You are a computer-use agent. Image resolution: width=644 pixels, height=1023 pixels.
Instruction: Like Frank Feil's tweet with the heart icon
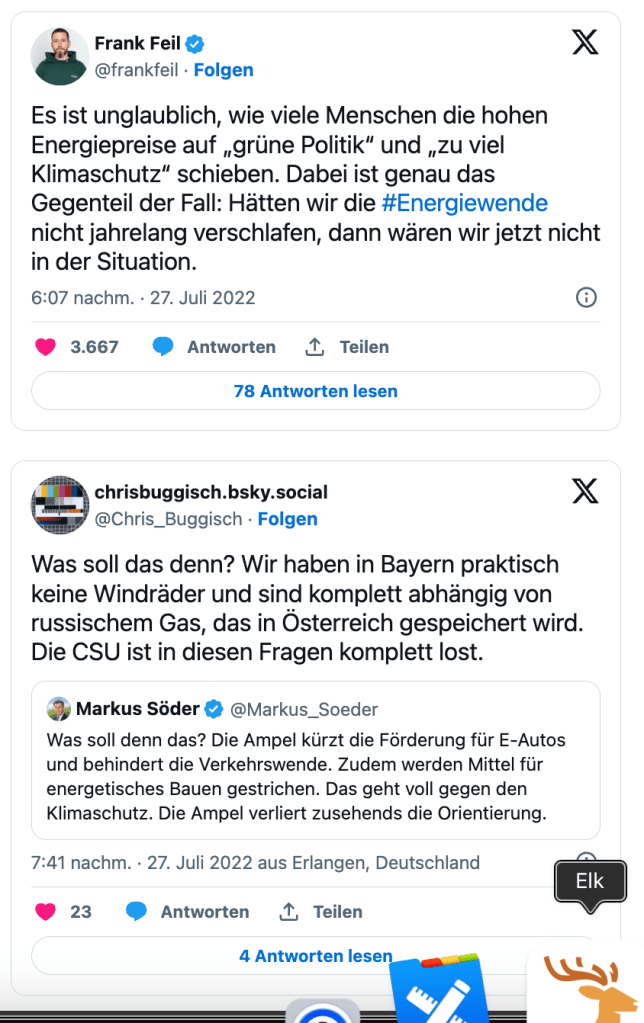pos(46,347)
